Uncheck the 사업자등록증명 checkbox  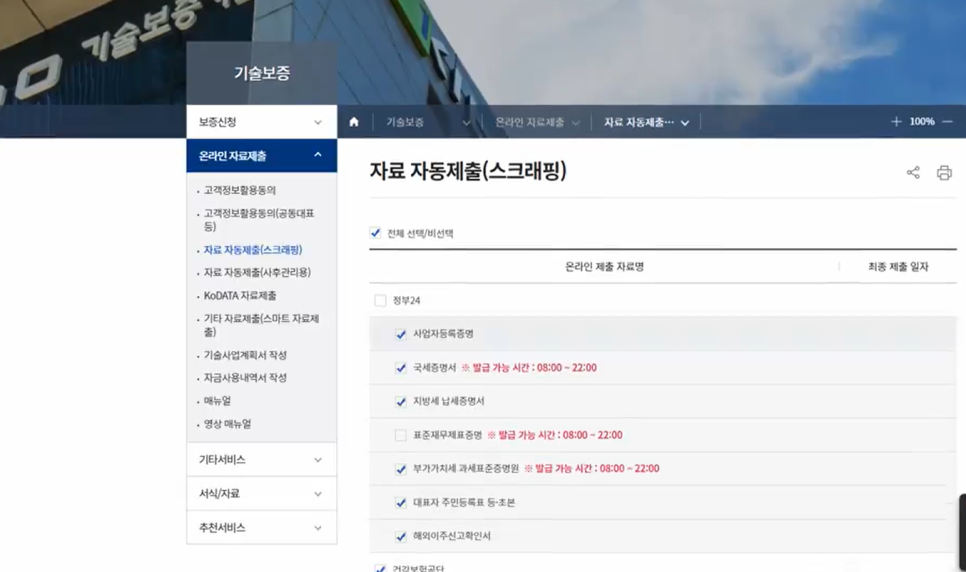(401, 334)
